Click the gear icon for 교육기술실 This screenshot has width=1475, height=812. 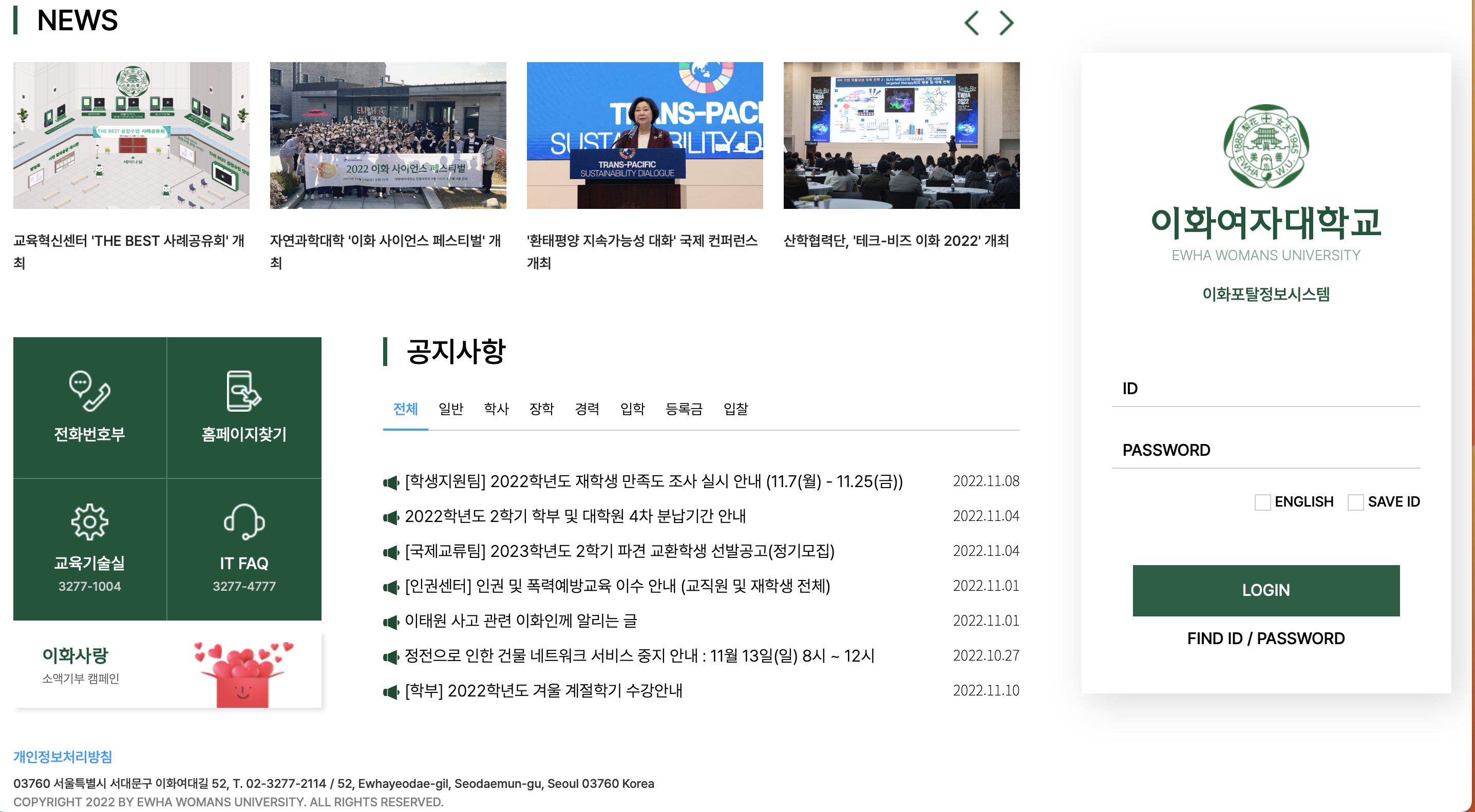coord(89,521)
